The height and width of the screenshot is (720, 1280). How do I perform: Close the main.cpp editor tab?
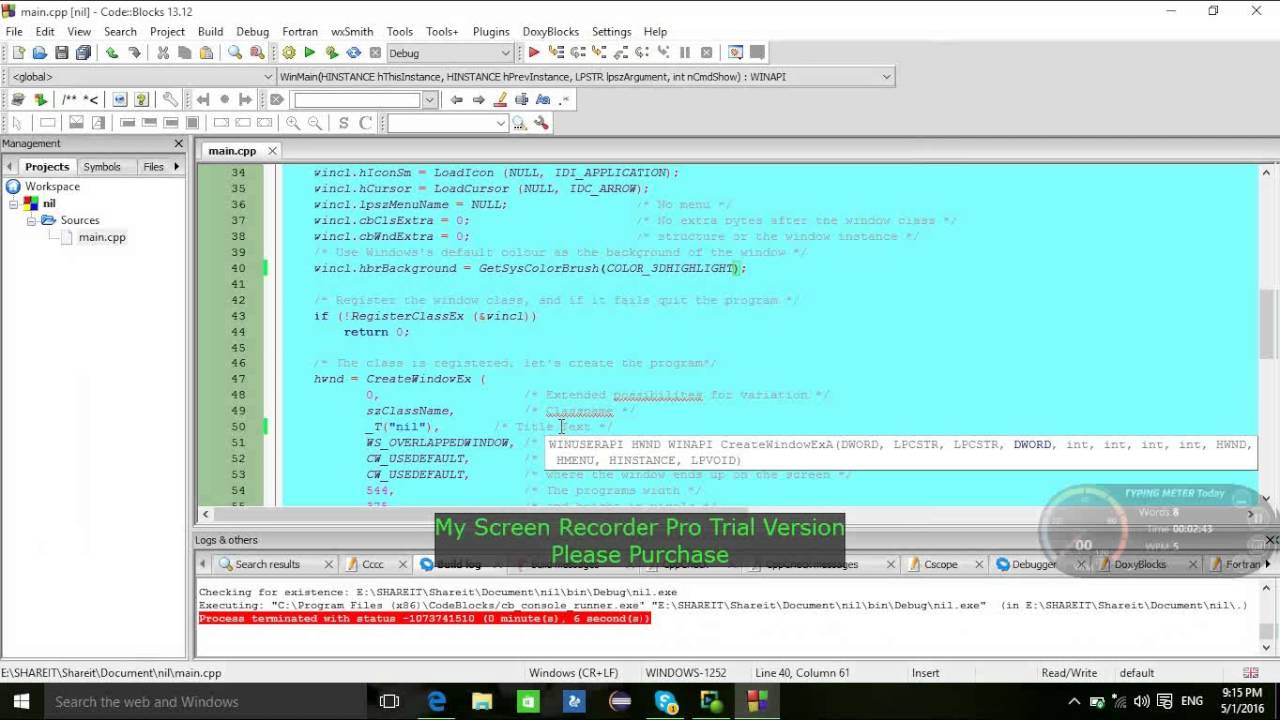pyautogui.click(x=271, y=151)
